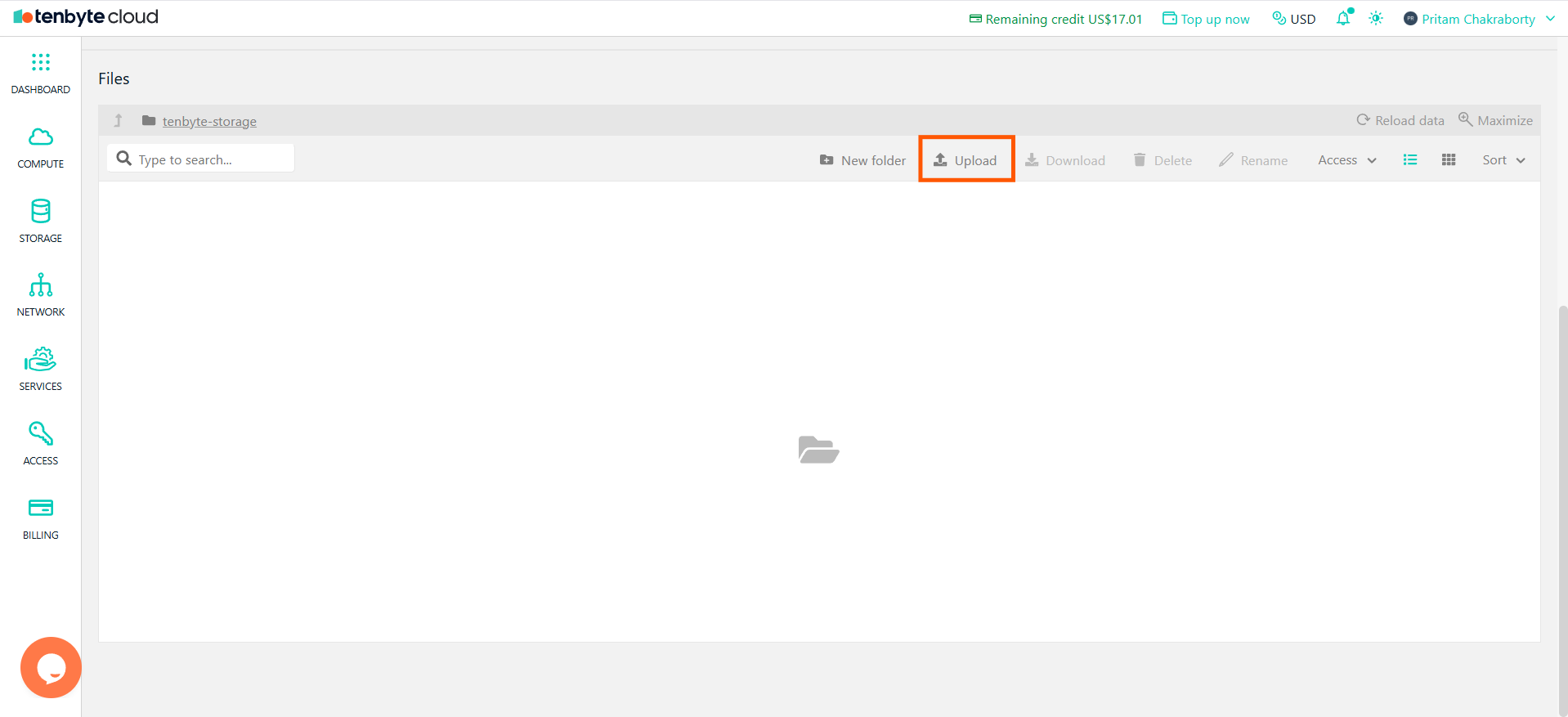
Task: Click the Top up now link
Action: [x=1206, y=19]
